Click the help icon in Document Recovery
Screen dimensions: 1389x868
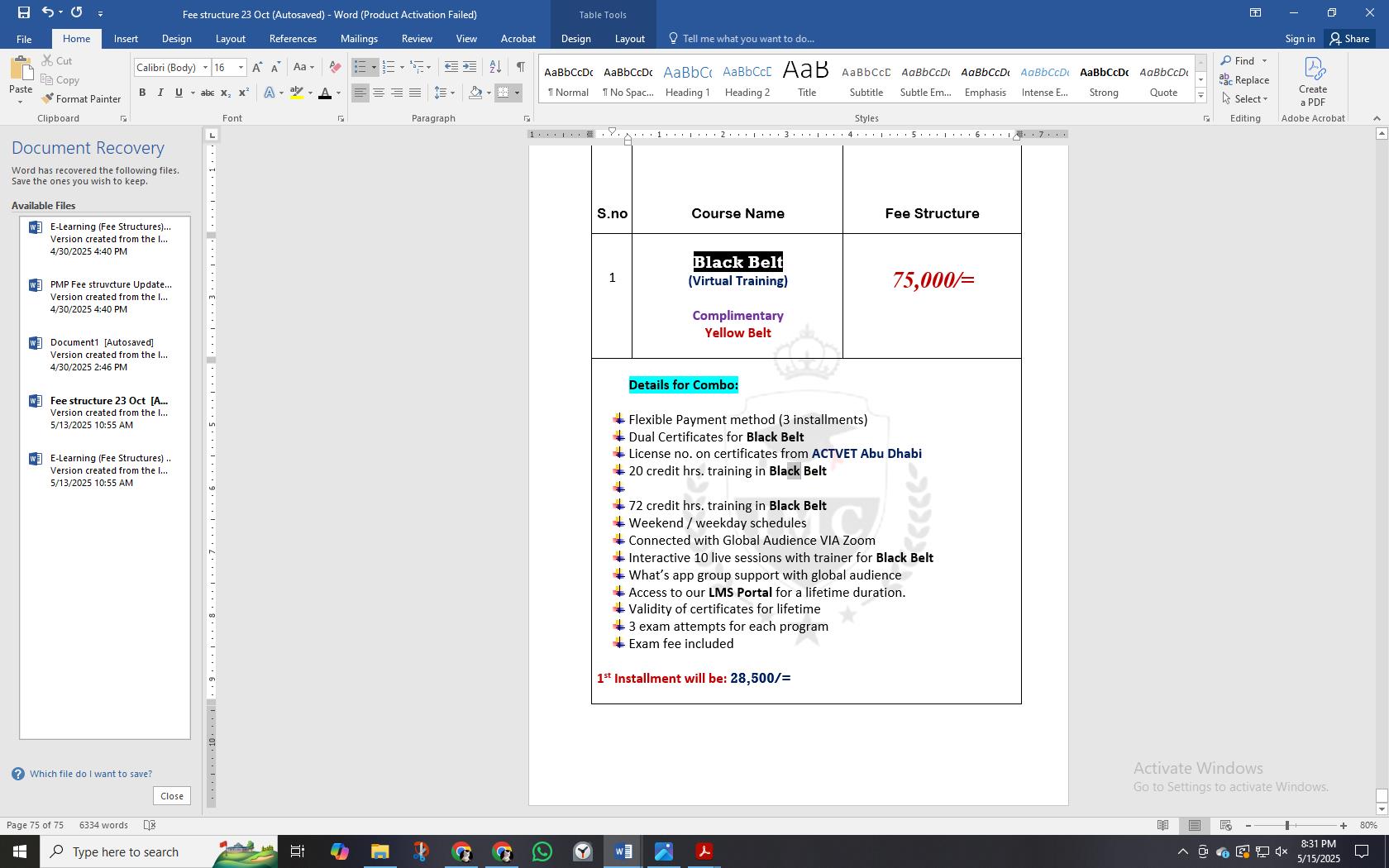[18, 774]
